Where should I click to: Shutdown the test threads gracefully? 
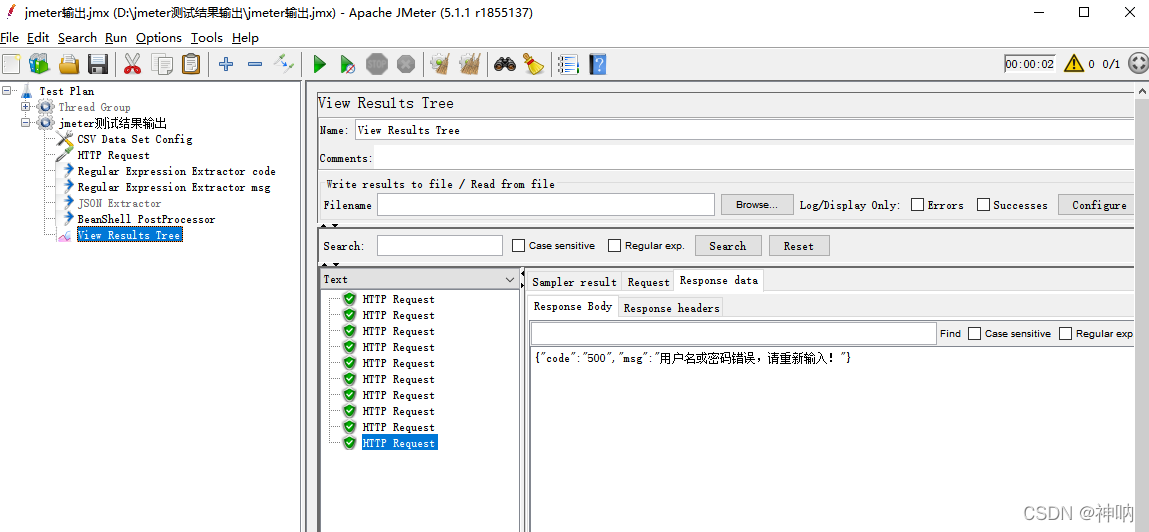406,64
